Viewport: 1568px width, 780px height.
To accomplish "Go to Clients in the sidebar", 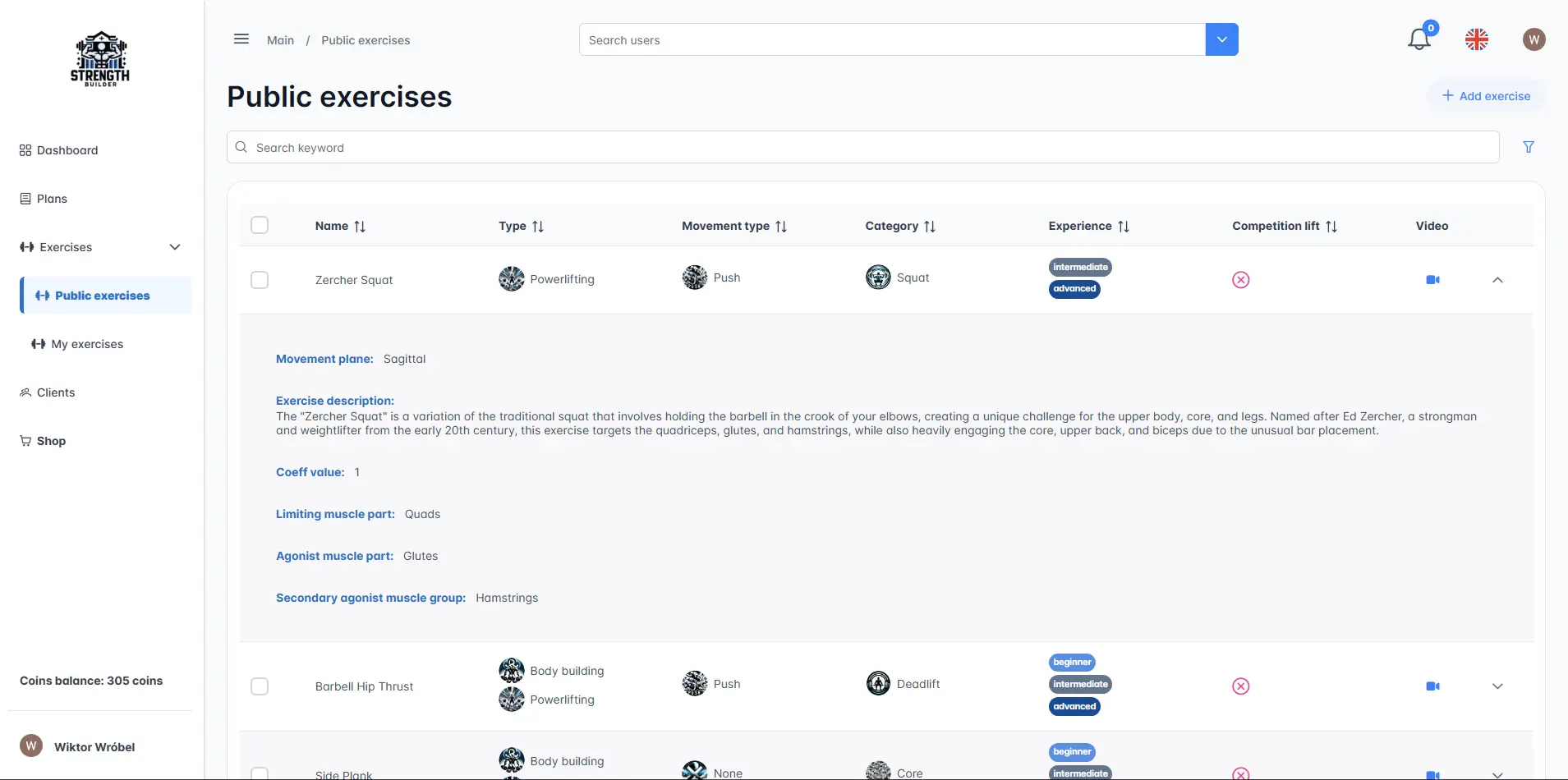I will point(56,392).
